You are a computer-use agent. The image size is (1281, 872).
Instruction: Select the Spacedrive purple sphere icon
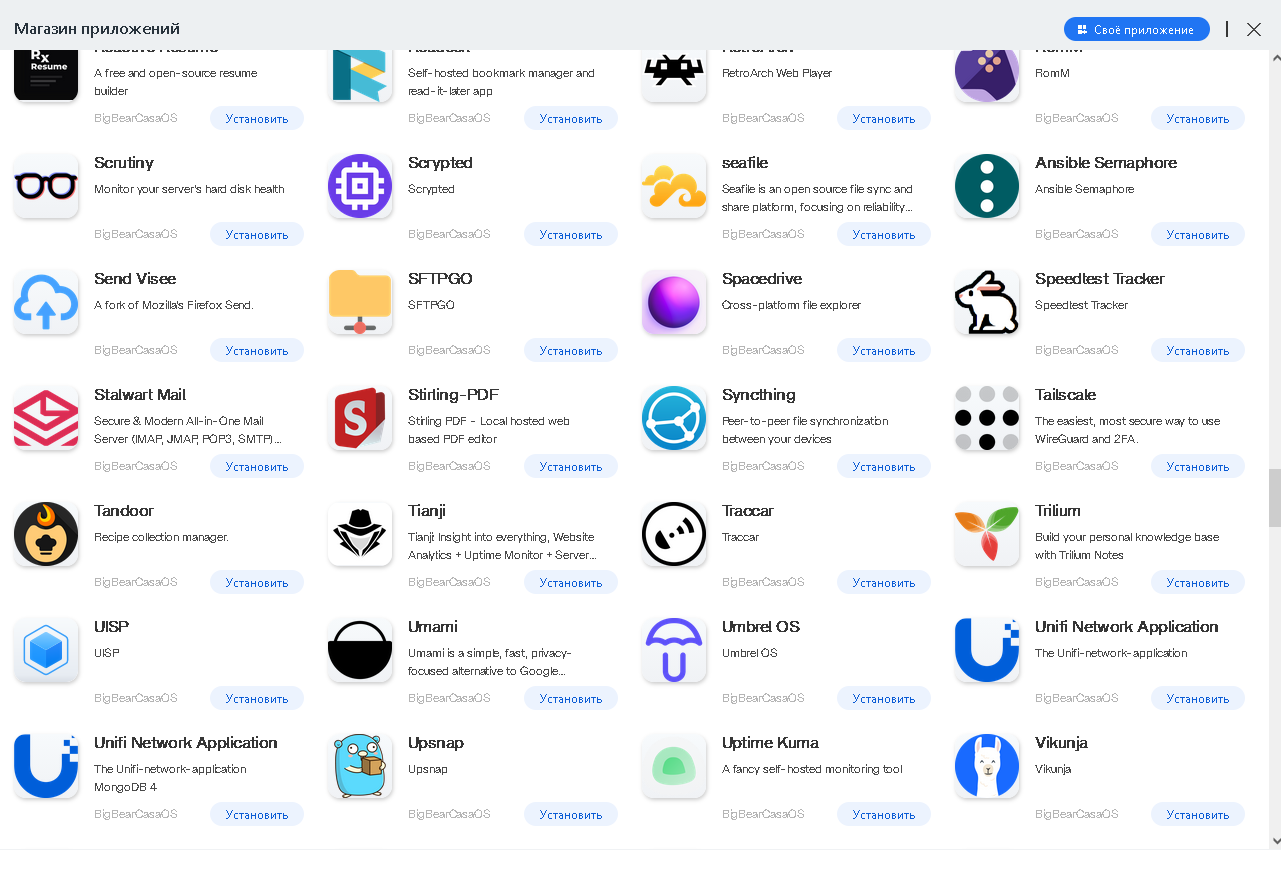click(x=674, y=302)
